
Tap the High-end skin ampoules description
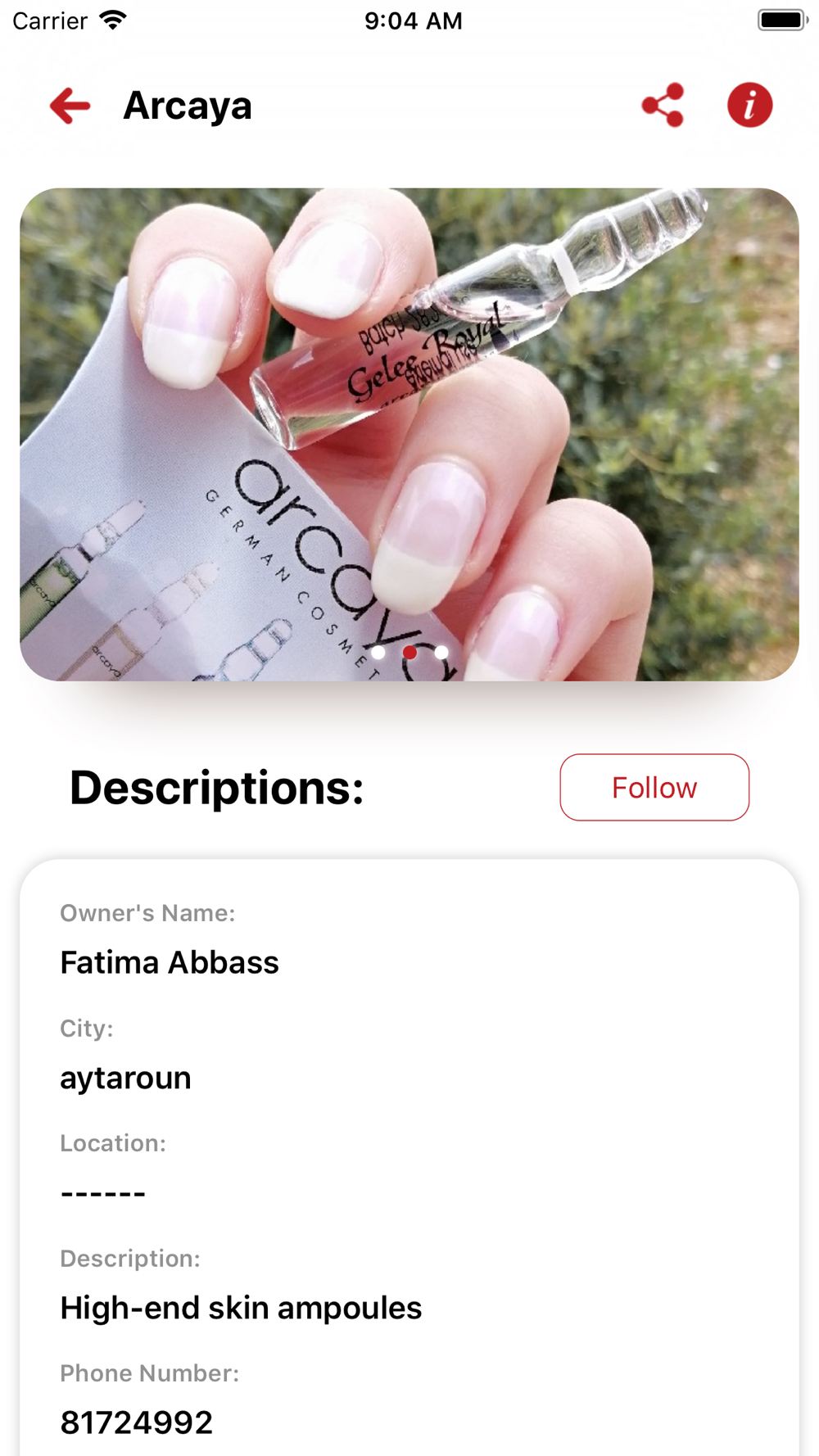(x=241, y=1308)
